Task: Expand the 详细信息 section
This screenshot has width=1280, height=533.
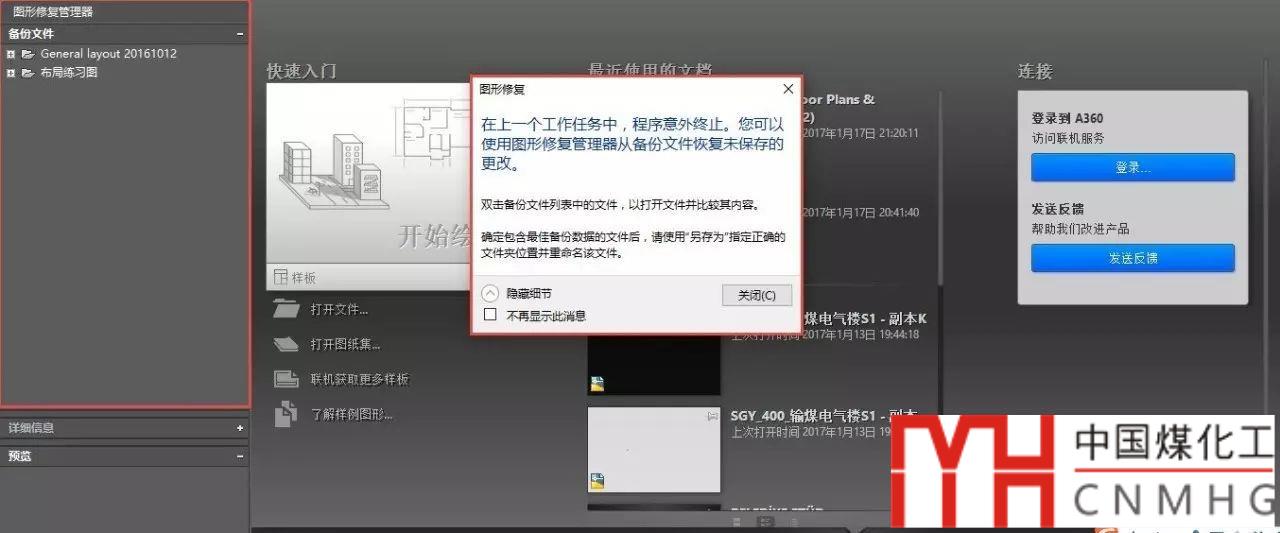Action: [240, 428]
